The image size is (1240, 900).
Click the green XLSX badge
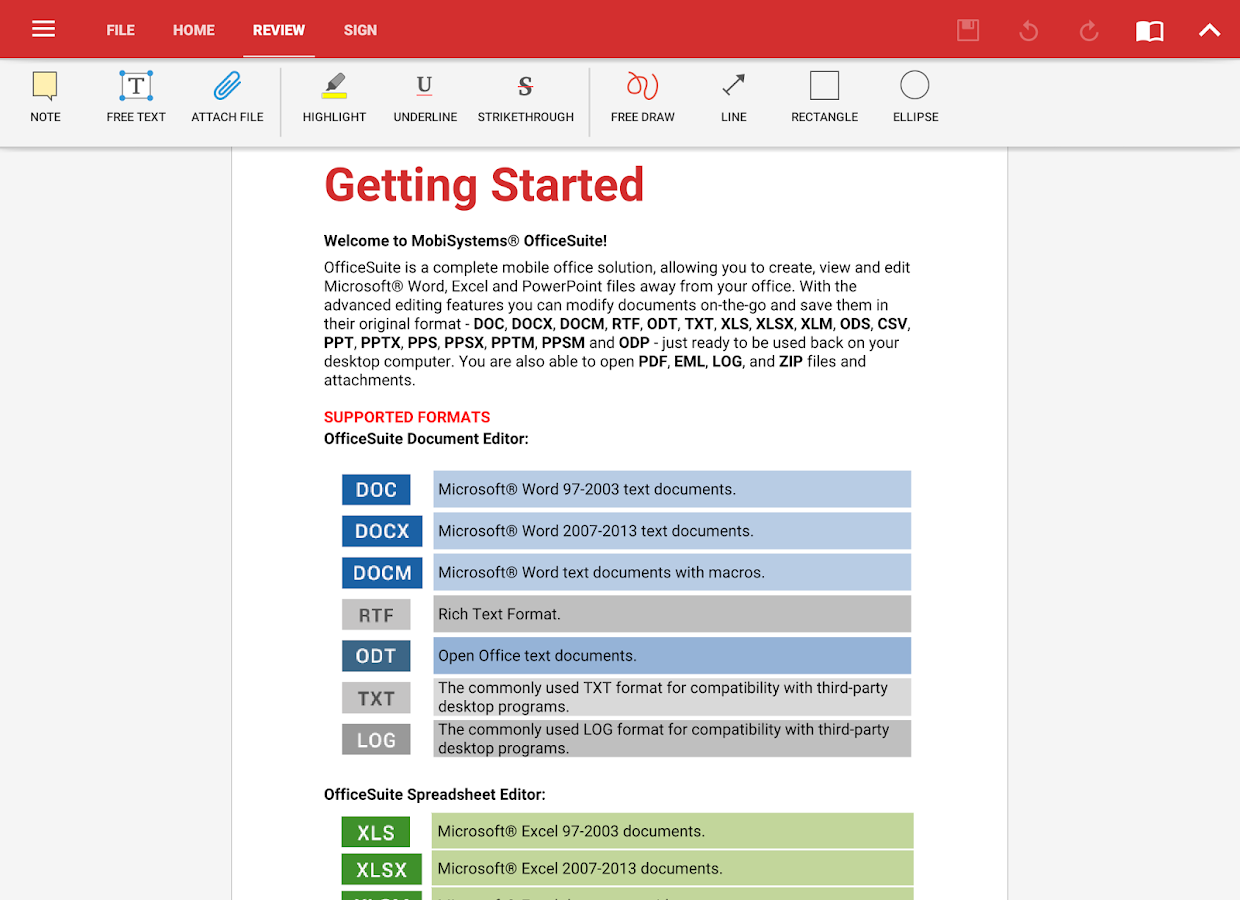[381, 869]
